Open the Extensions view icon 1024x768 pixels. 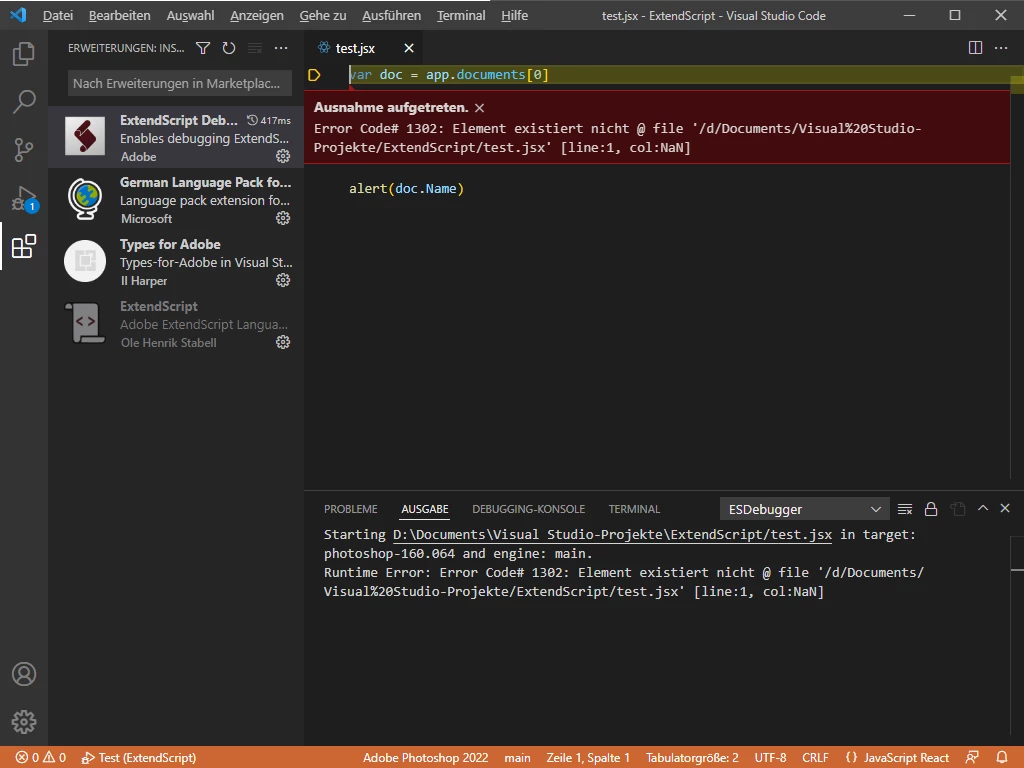[24, 246]
